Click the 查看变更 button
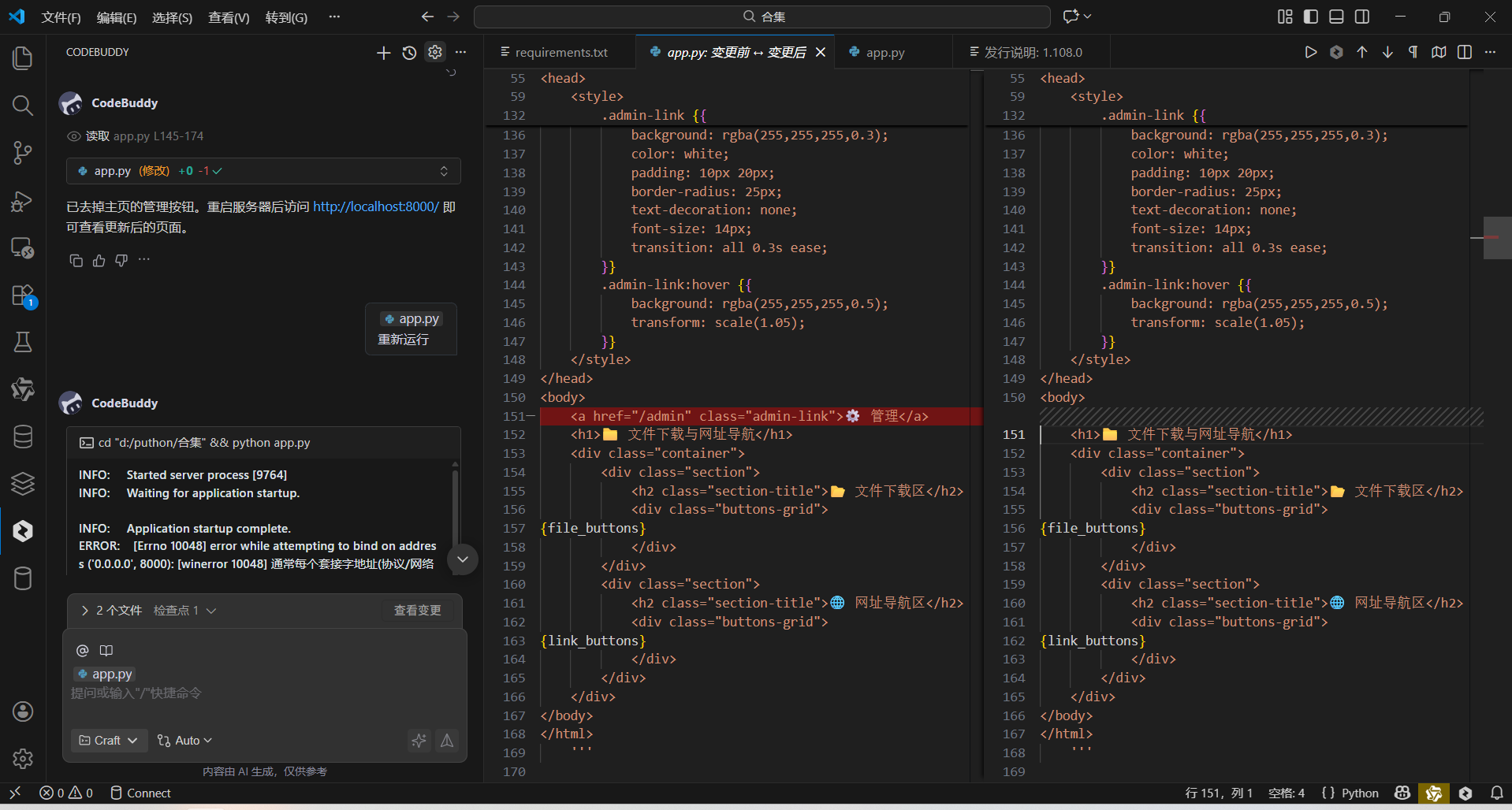 417,611
